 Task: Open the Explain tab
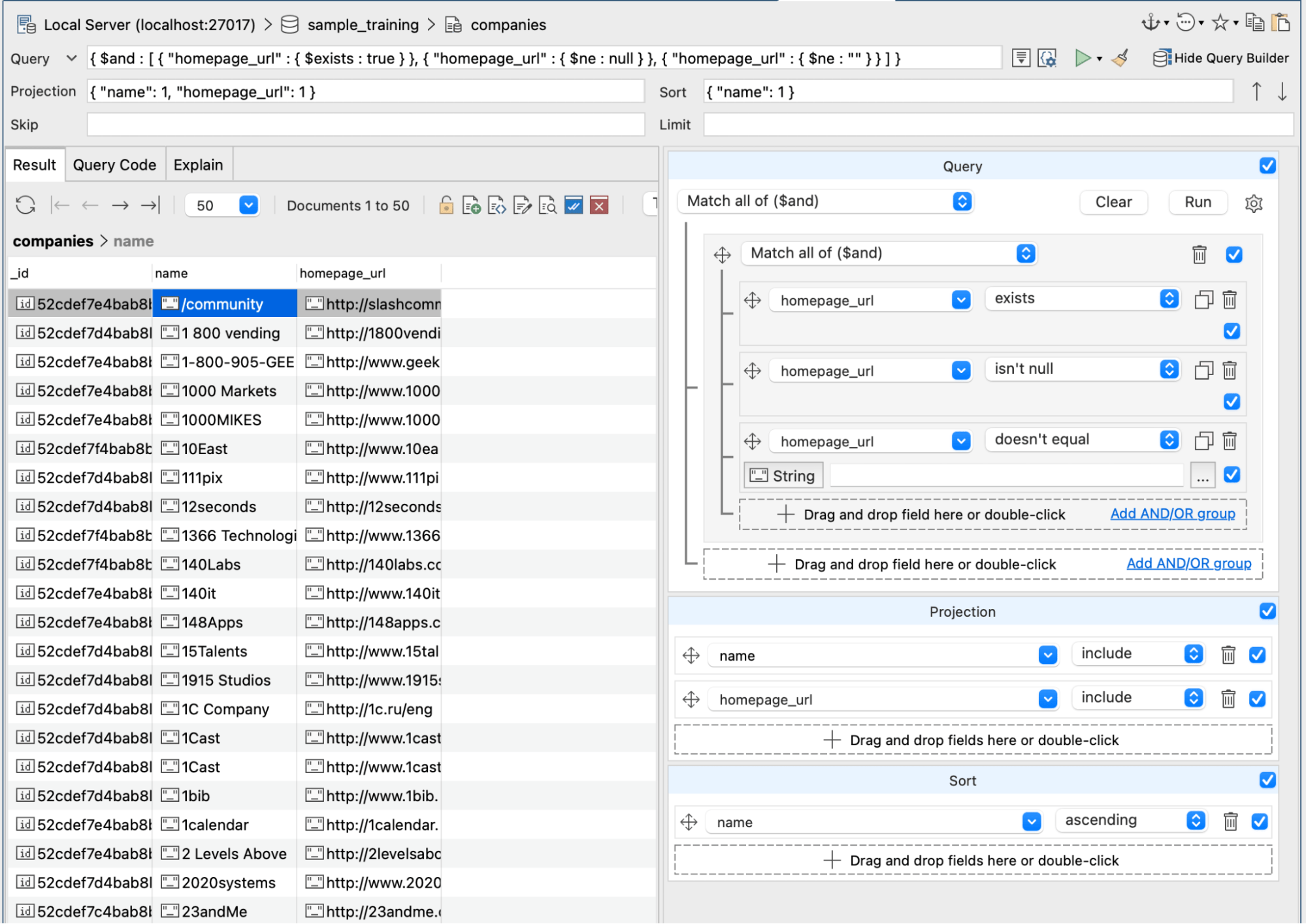coord(198,165)
